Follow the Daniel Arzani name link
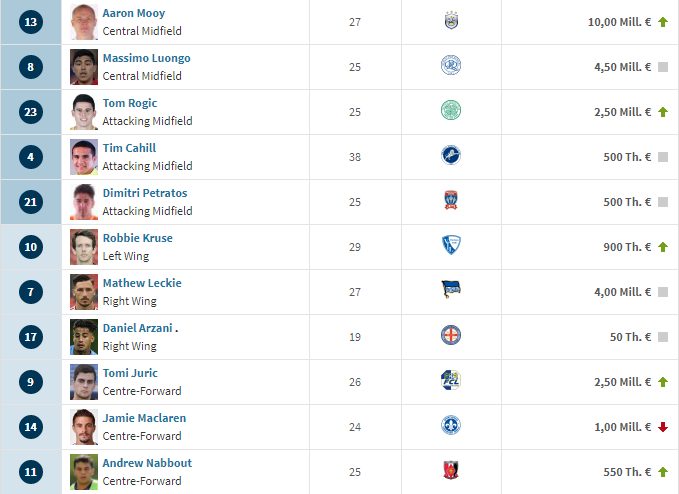Image resolution: width=679 pixels, height=494 pixels. pos(137,328)
